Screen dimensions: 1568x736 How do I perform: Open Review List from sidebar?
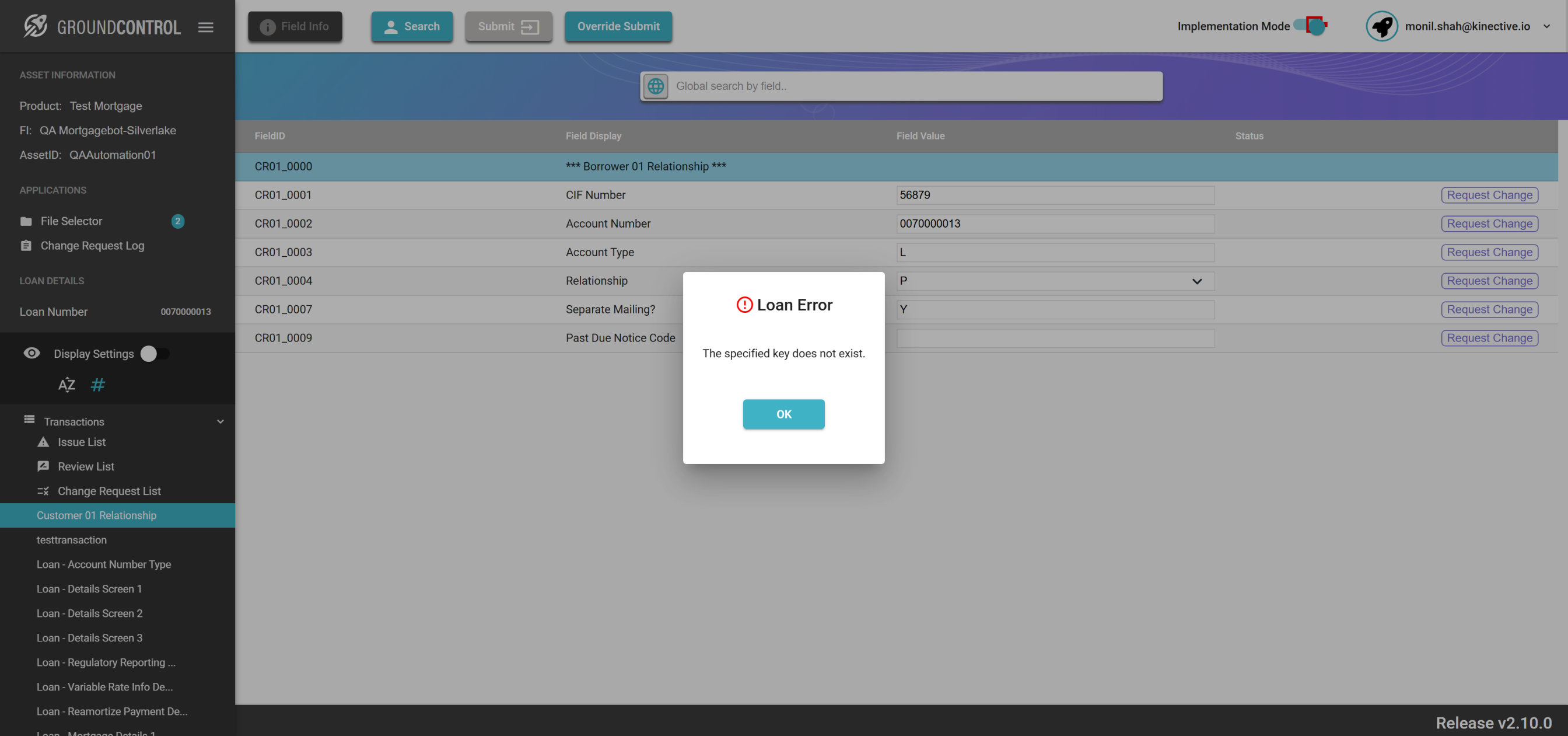point(86,466)
